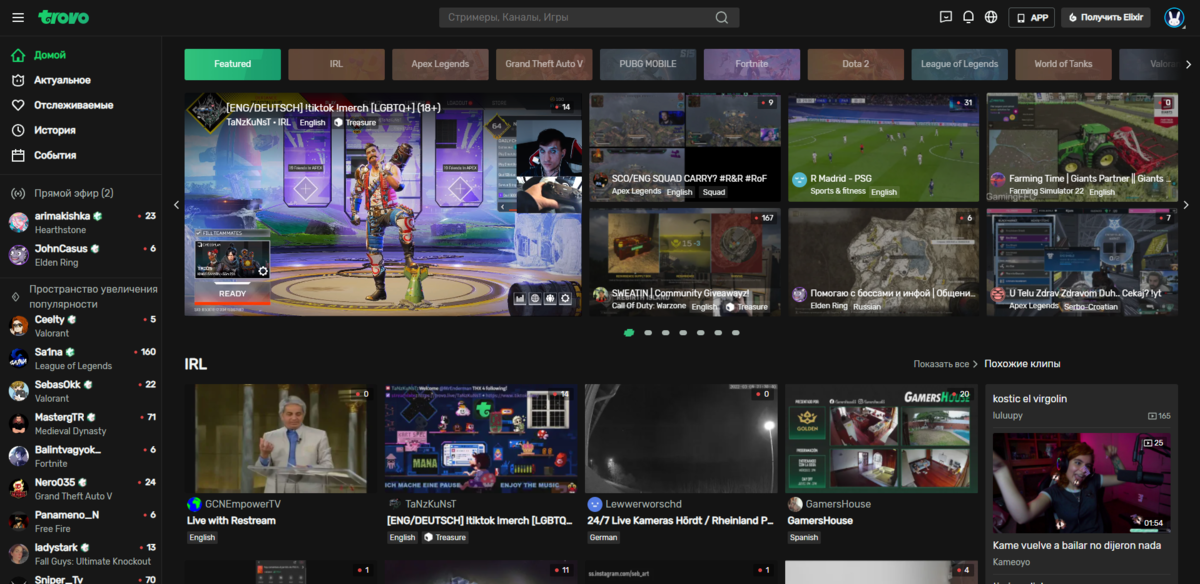The width and height of the screenshot is (1200, 584).
Task: Open the luluupy clip author
Action: pos(1009,415)
